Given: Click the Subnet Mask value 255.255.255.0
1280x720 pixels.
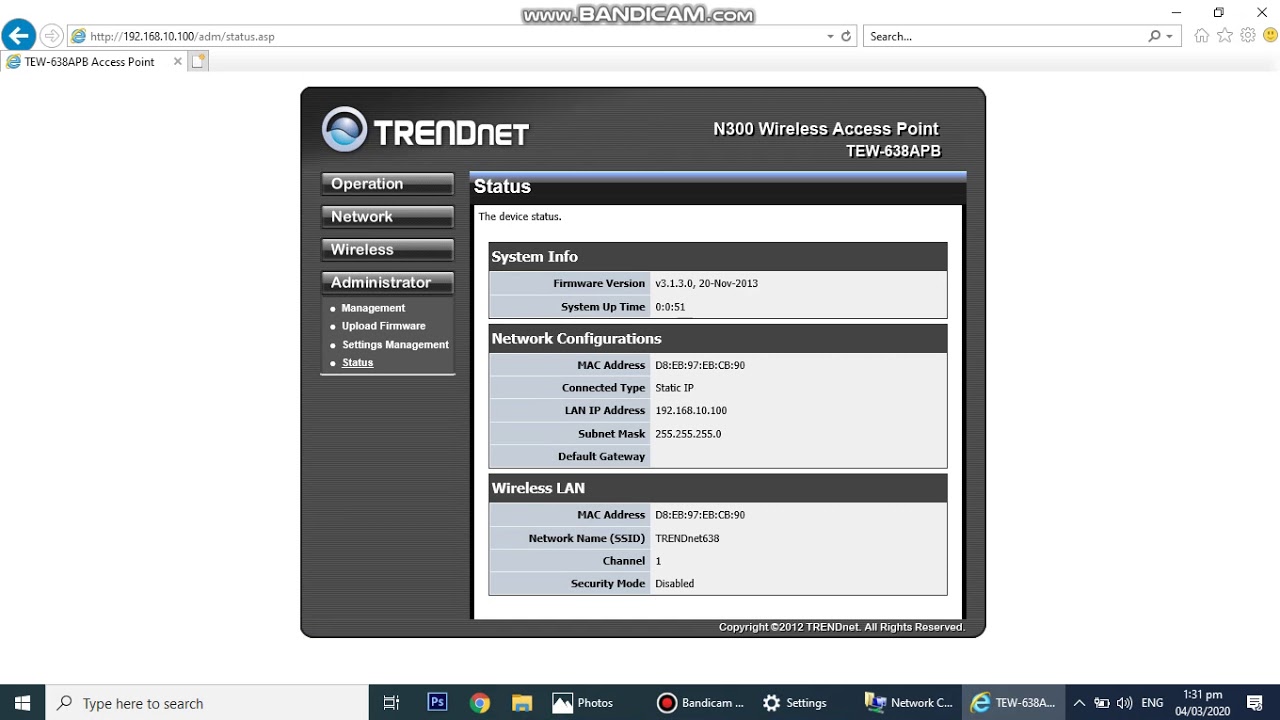Looking at the screenshot, I should [x=688, y=434].
